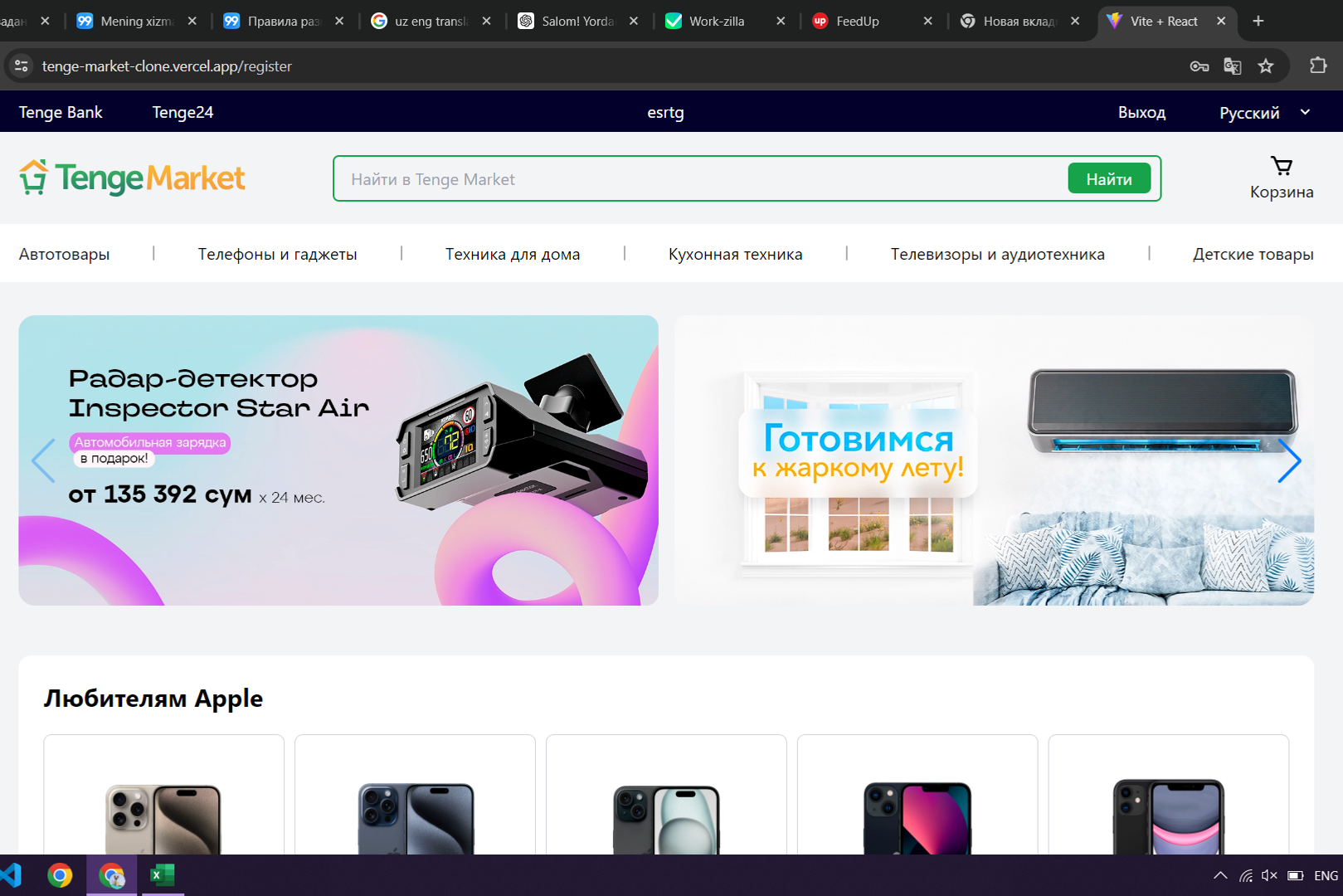Show previous banner with left arrow
The image size is (1343, 896).
43,460
